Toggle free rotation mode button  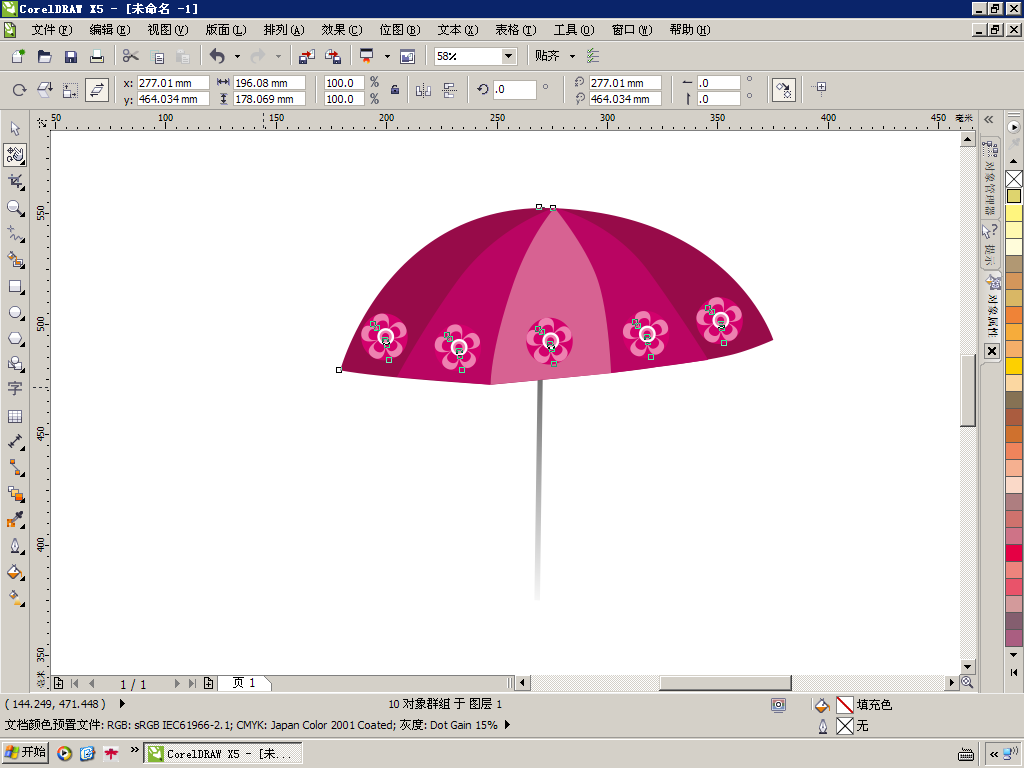click(20, 90)
